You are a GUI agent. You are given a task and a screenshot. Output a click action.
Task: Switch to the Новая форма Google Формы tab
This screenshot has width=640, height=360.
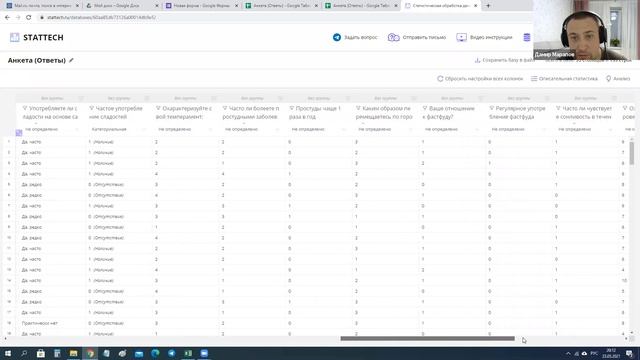[200, 6]
